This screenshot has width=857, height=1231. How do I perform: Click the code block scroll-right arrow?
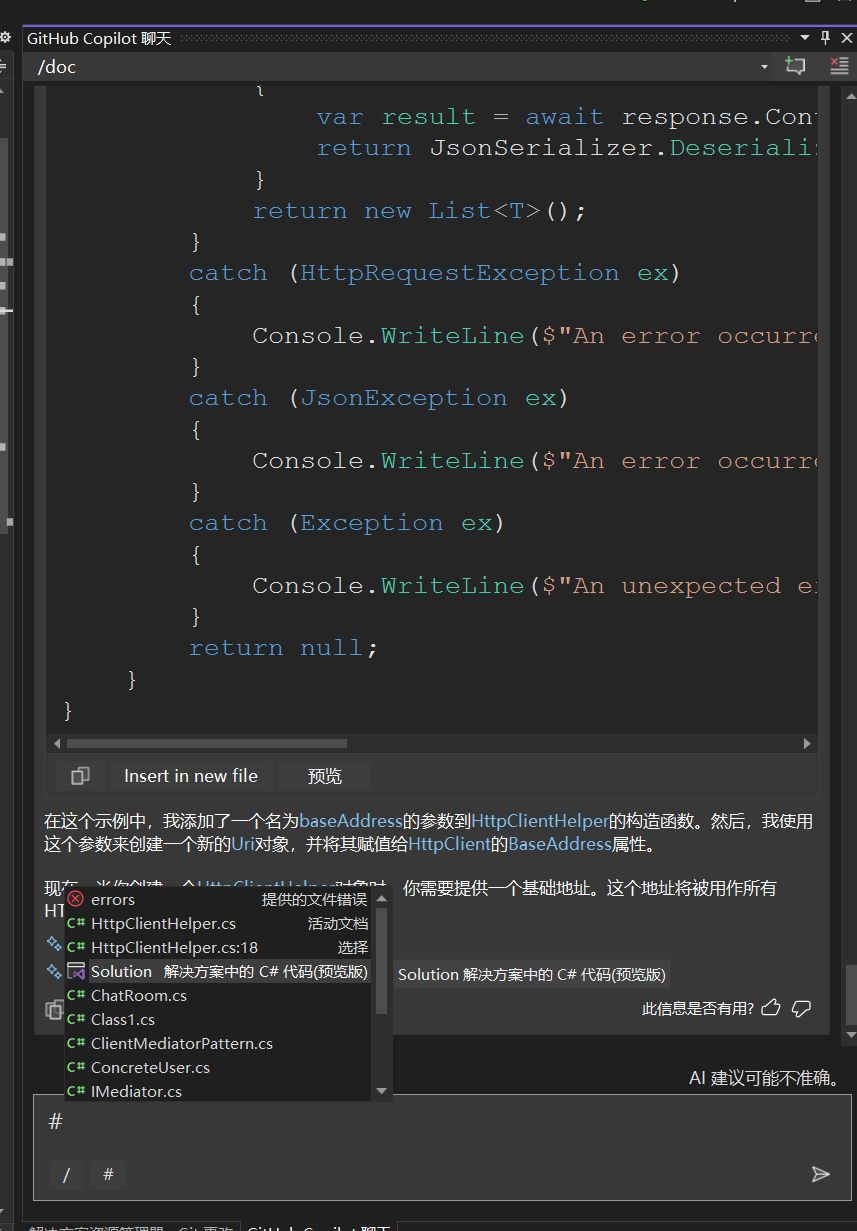coord(808,744)
